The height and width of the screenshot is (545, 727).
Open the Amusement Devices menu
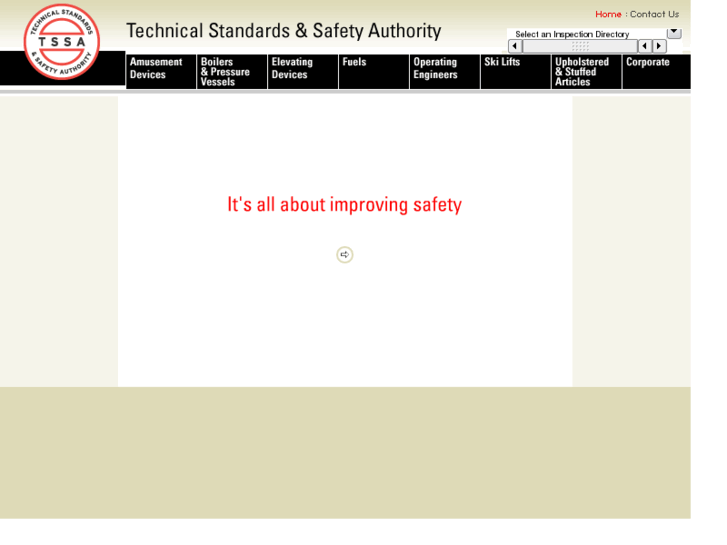(161, 71)
